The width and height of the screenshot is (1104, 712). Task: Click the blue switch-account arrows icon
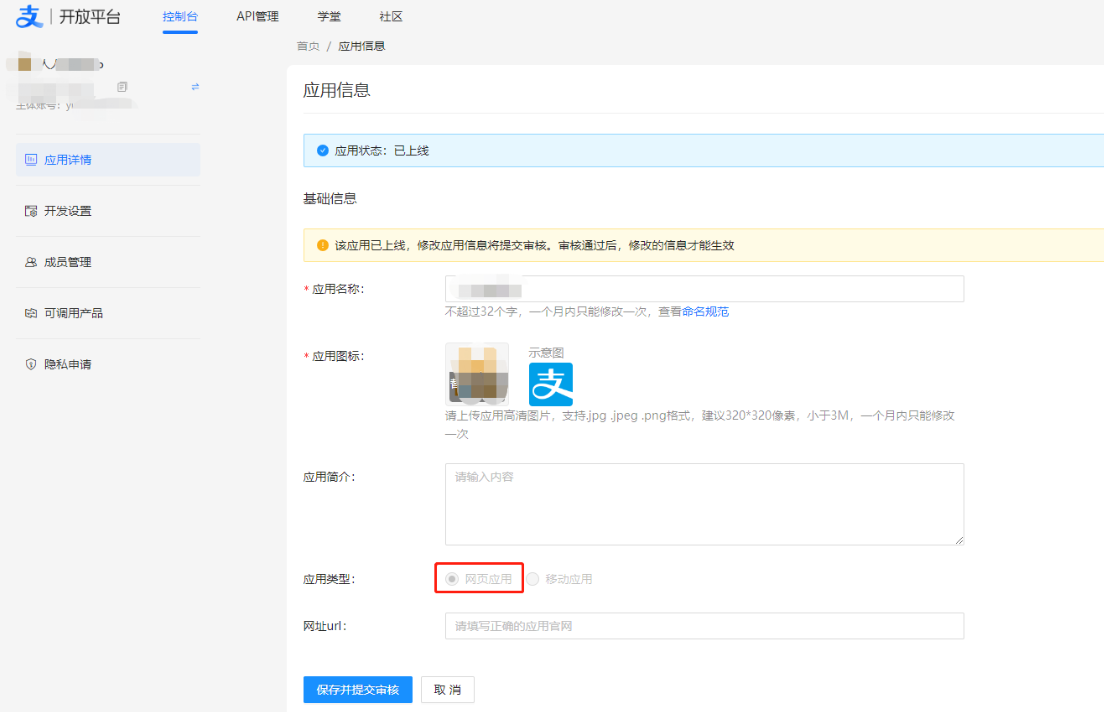click(x=195, y=87)
